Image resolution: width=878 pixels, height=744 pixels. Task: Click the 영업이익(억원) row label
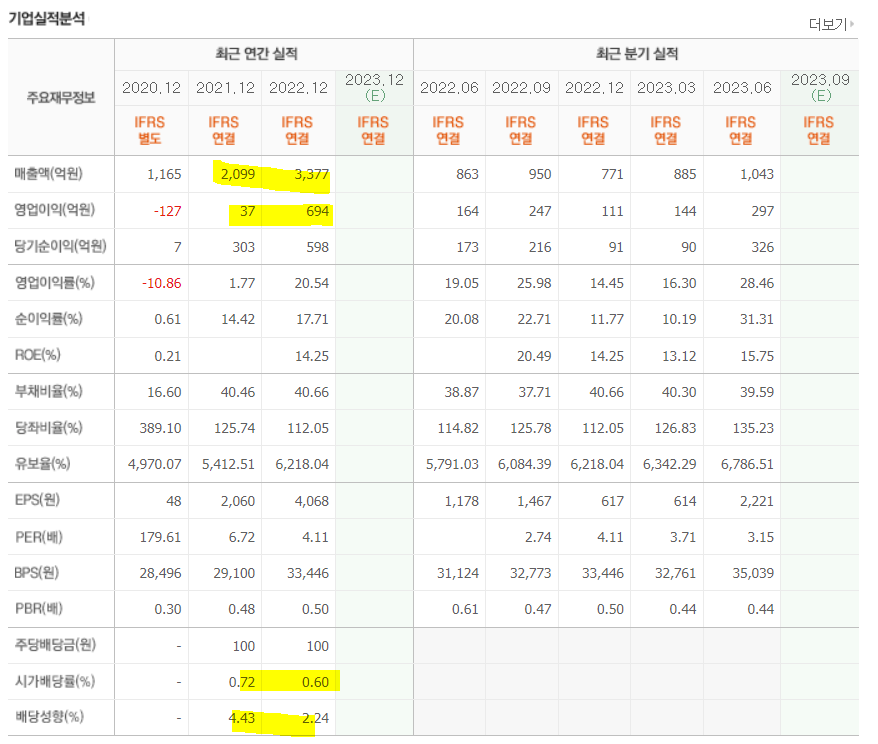[55, 210]
